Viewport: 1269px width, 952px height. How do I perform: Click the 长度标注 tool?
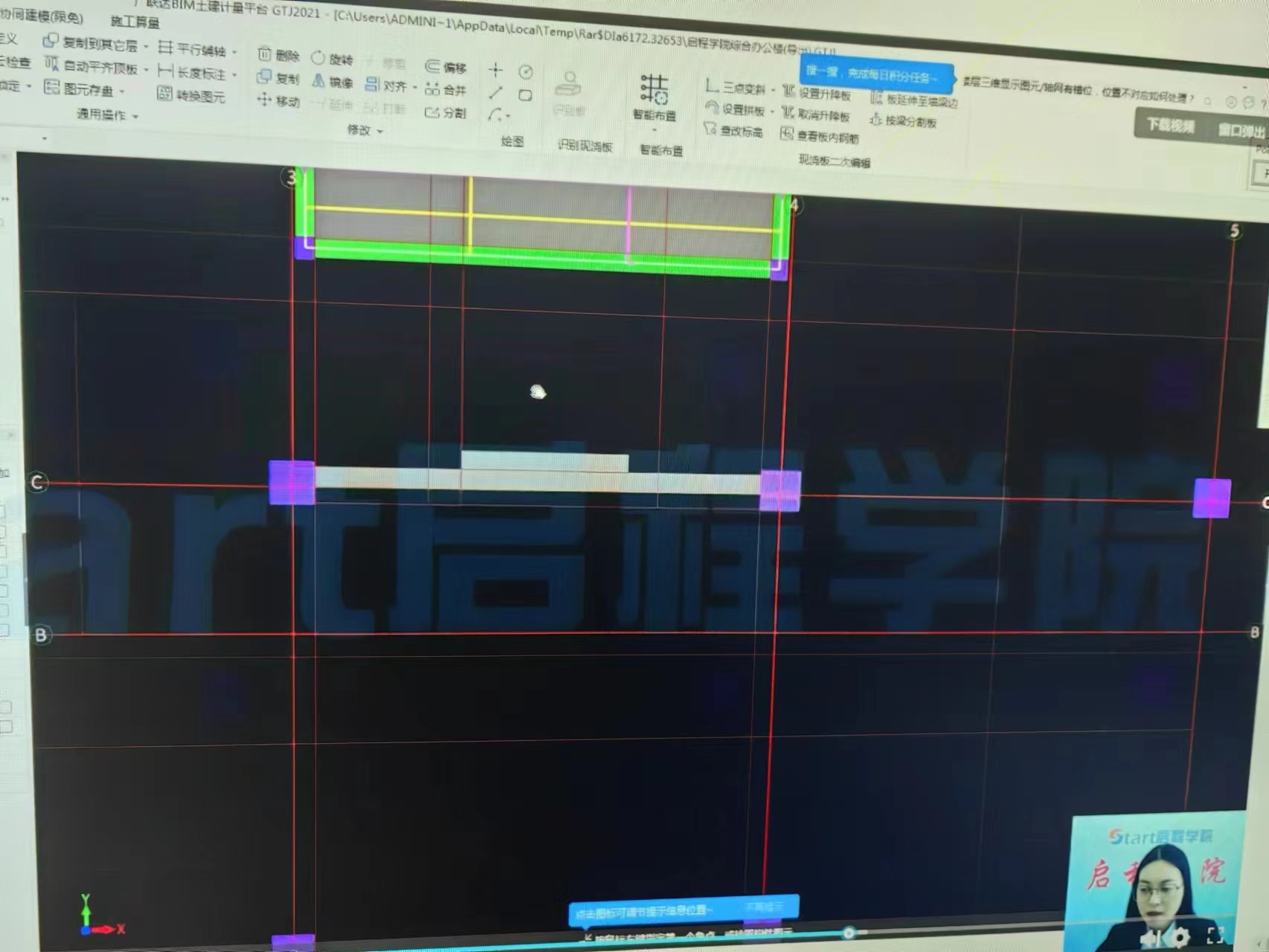(192, 72)
